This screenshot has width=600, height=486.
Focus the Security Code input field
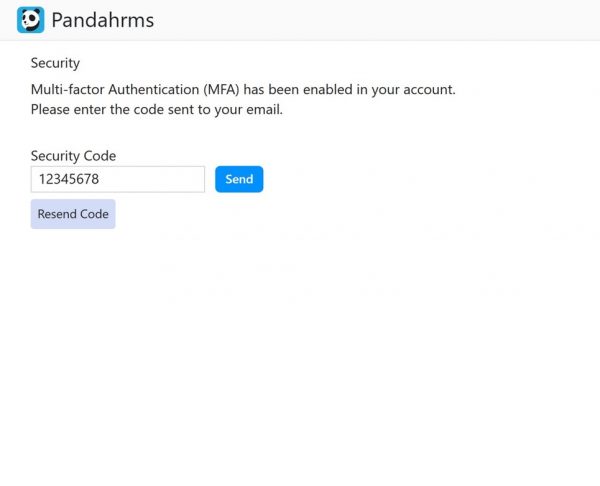[118, 179]
